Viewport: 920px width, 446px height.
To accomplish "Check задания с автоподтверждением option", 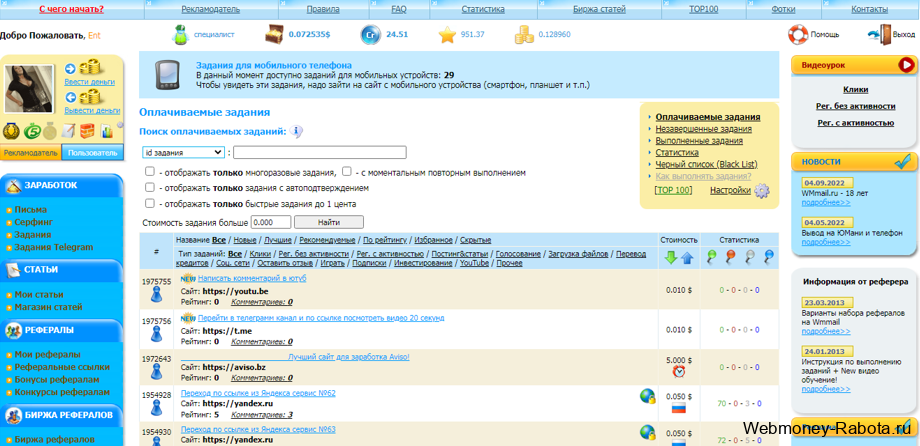I will (x=150, y=188).
